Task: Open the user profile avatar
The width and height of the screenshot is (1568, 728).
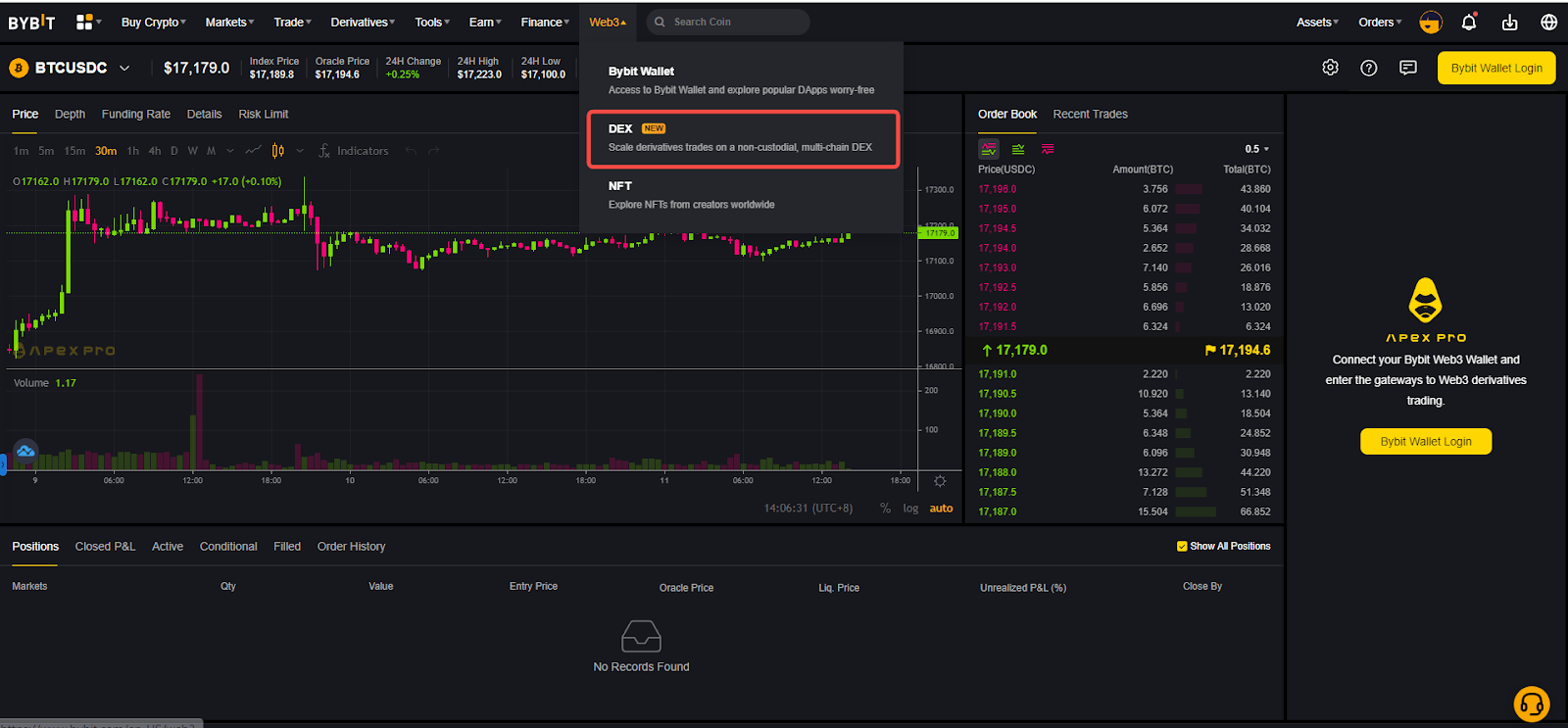Action: pyautogui.click(x=1431, y=22)
